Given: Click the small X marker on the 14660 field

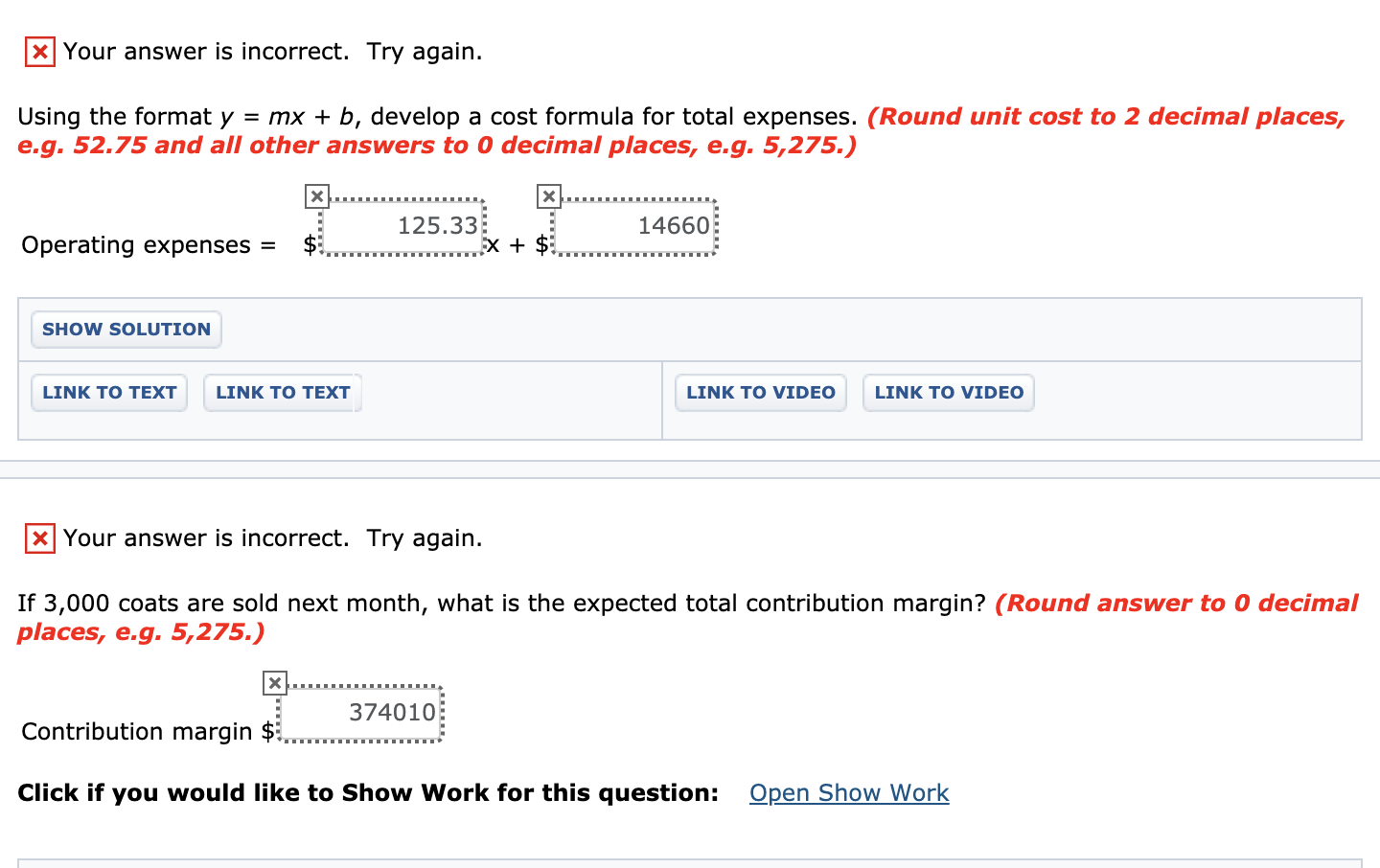Looking at the screenshot, I should click(549, 196).
